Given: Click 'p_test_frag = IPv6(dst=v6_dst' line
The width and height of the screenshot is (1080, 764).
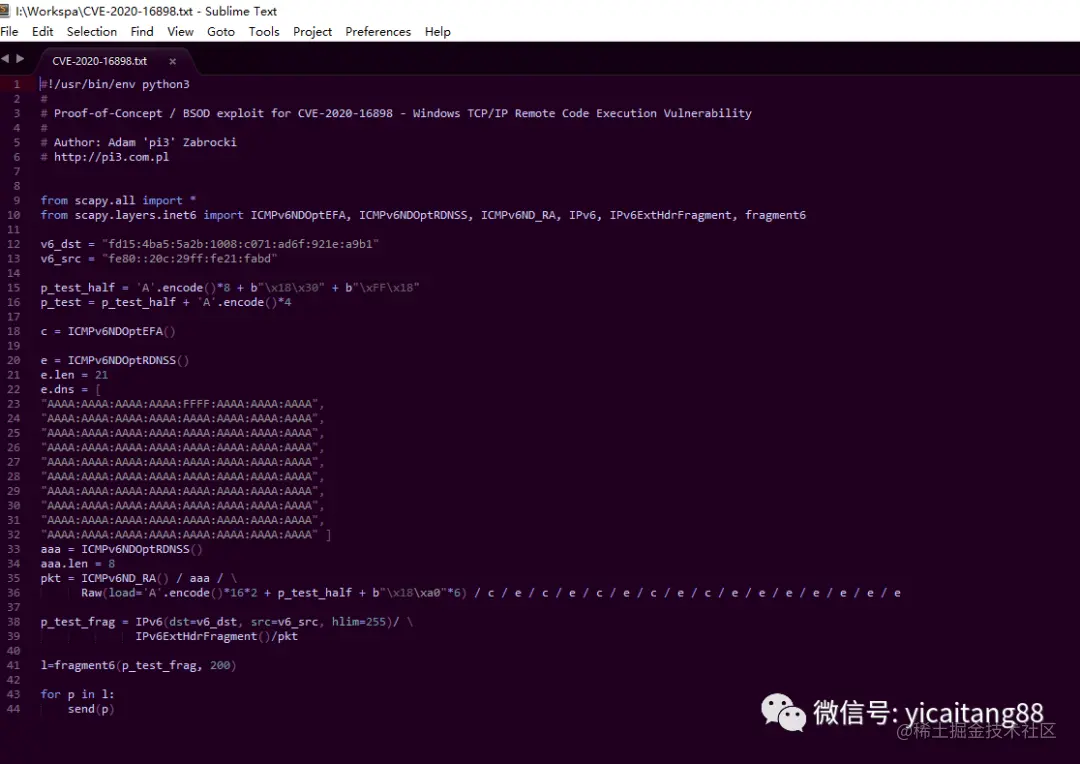Looking at the screenshot, I should 227,621.
